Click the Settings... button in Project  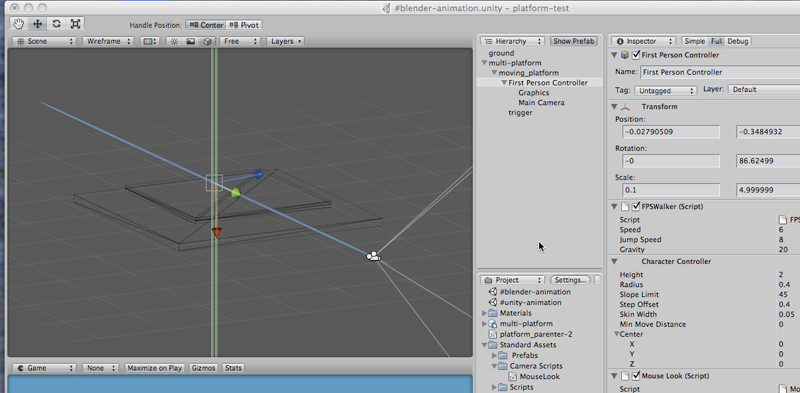click(570, 280)
